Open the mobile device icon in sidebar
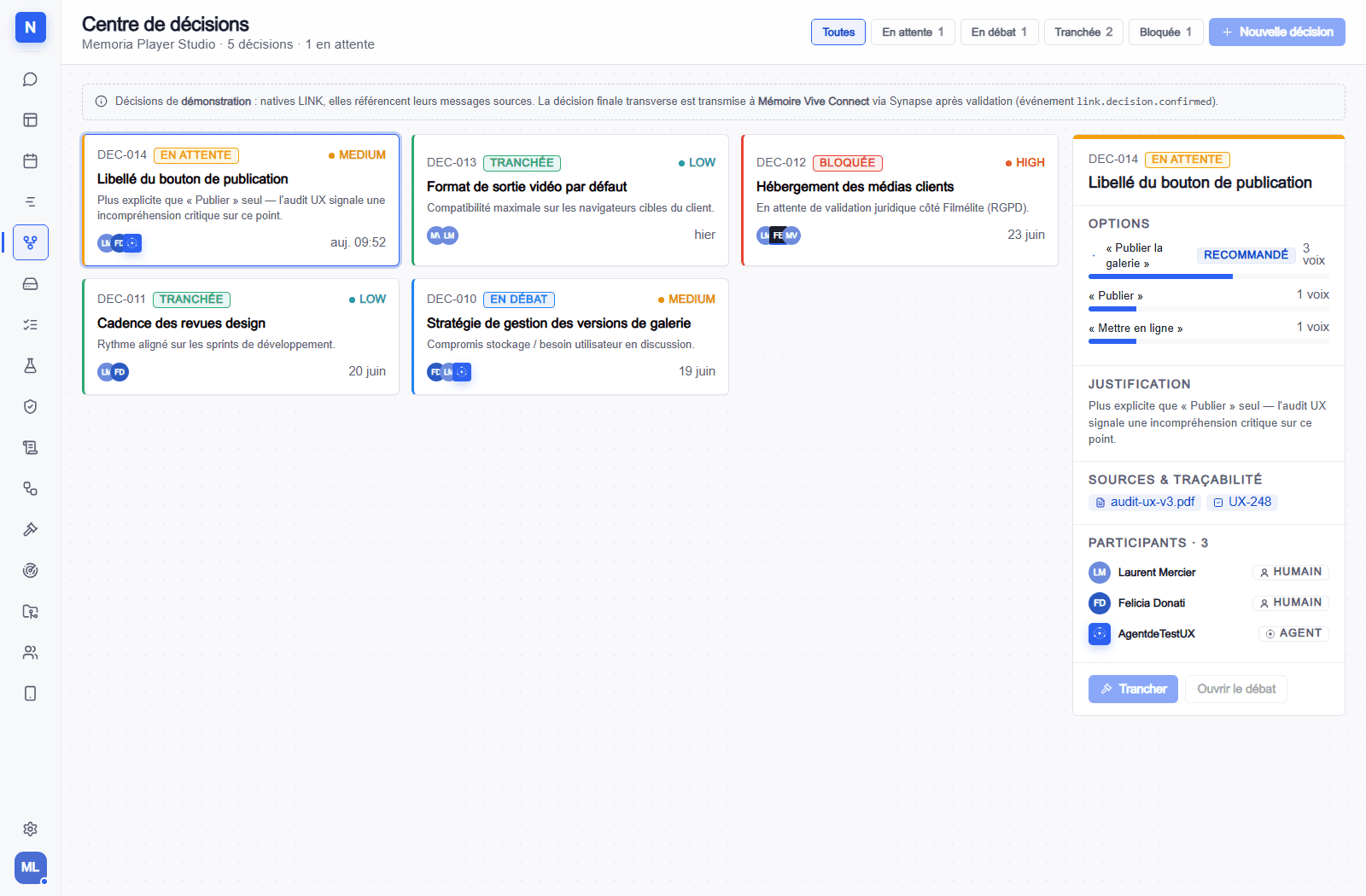The width and height of the screenshot is (1366, 896). 30,694
